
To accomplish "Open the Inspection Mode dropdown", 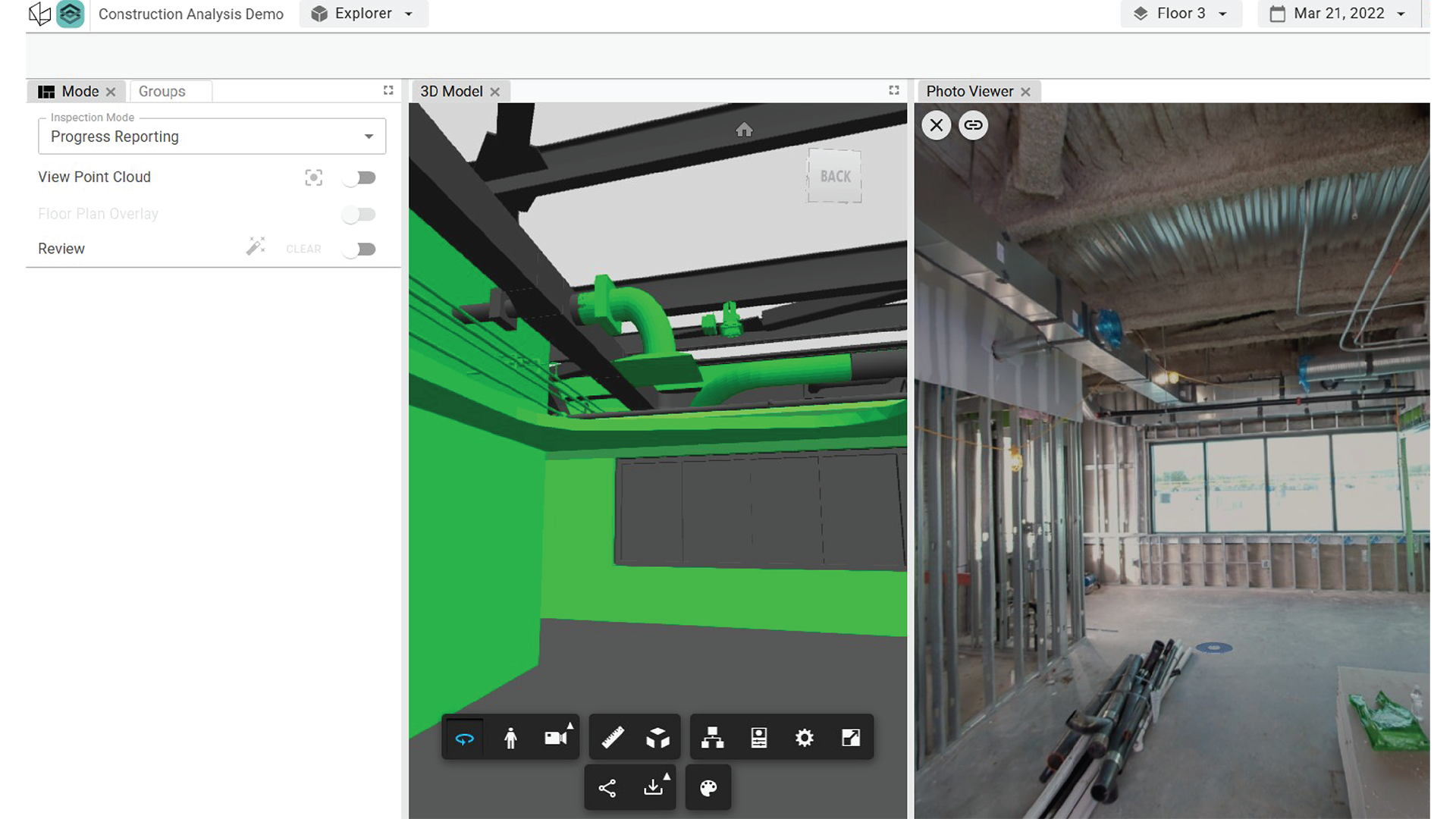I will pos(212,136).
